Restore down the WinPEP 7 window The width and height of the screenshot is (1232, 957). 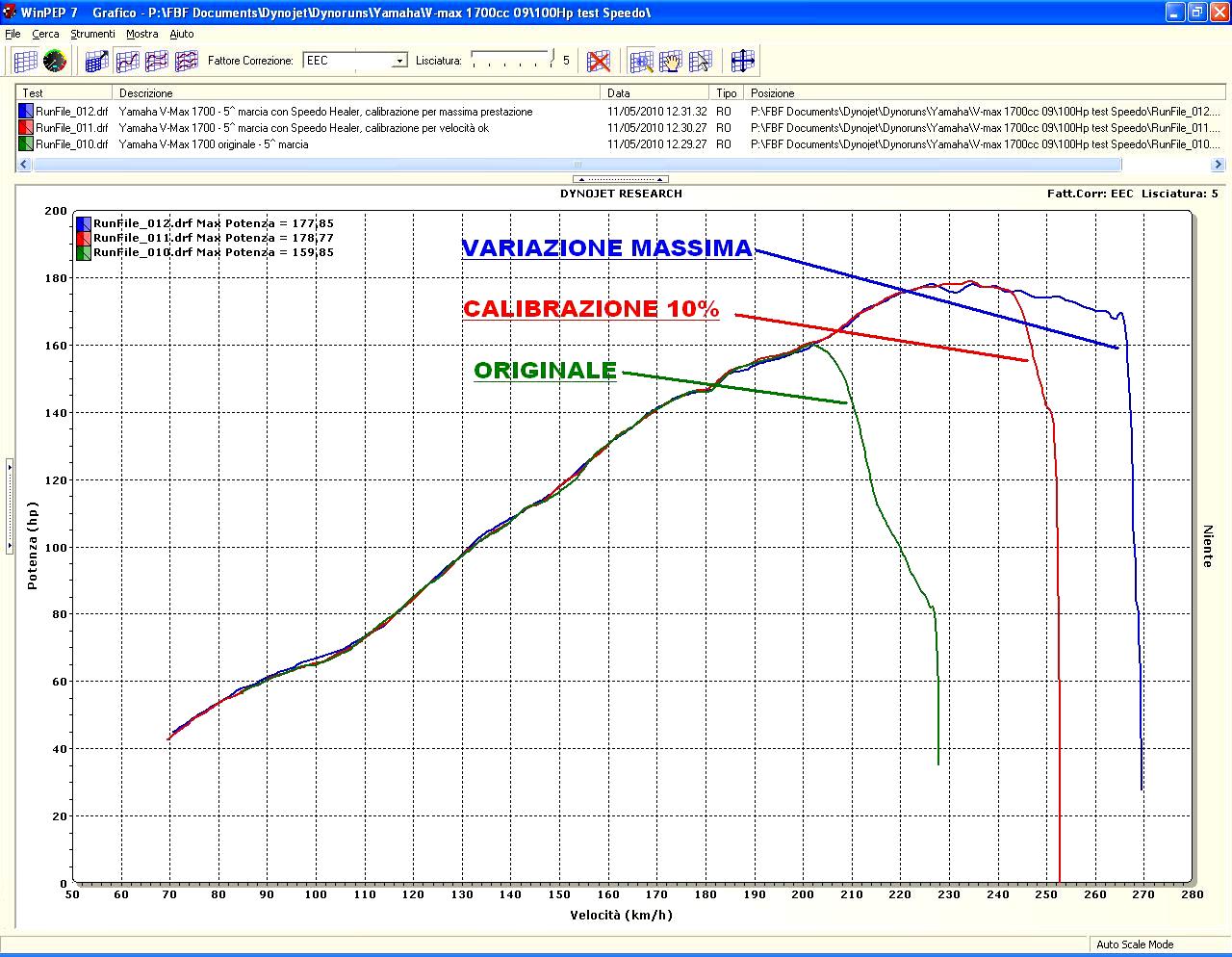(1196, 13)
